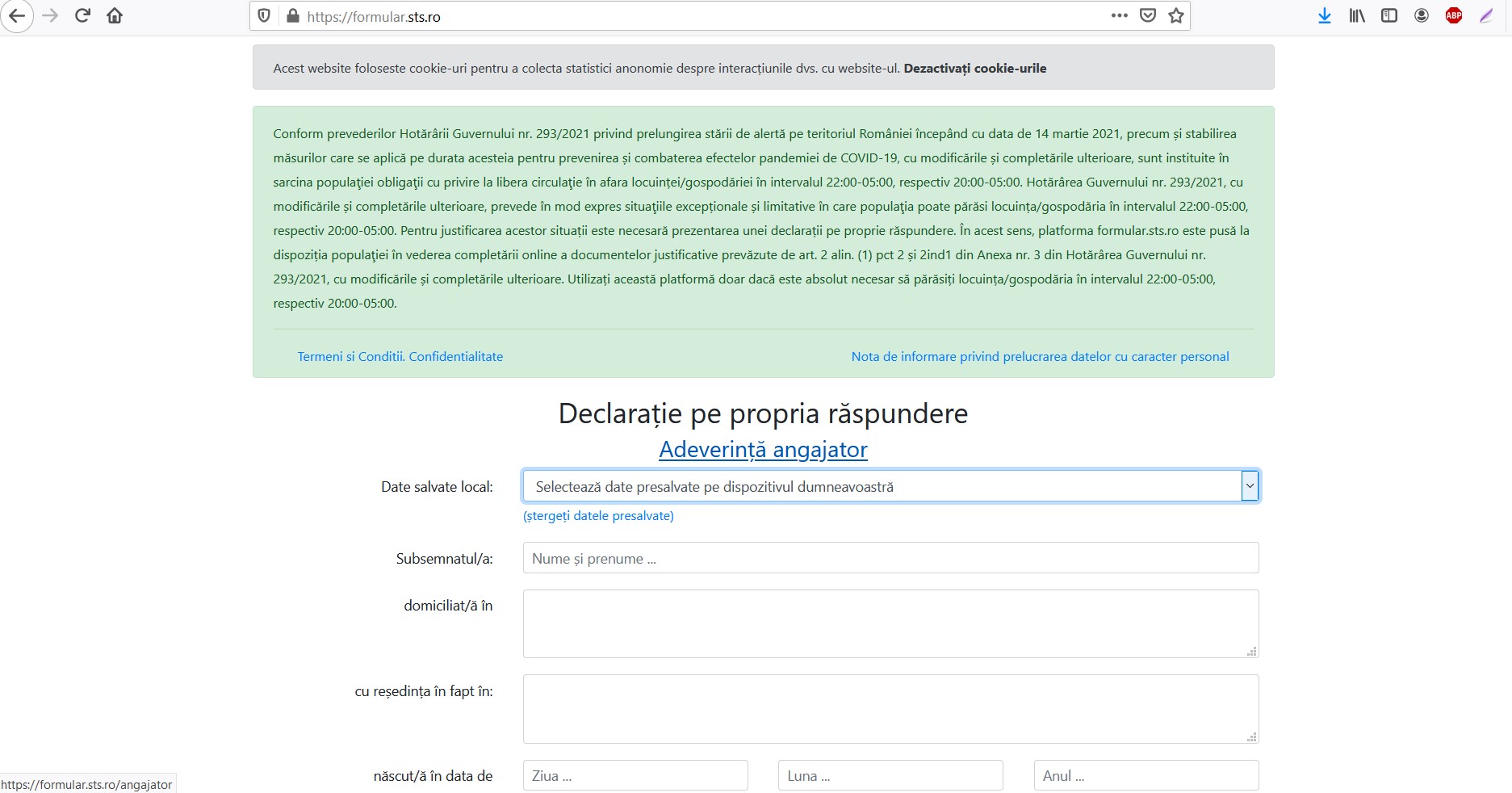
Task: Click the padlock site security icon
Action: pos(292,16)
